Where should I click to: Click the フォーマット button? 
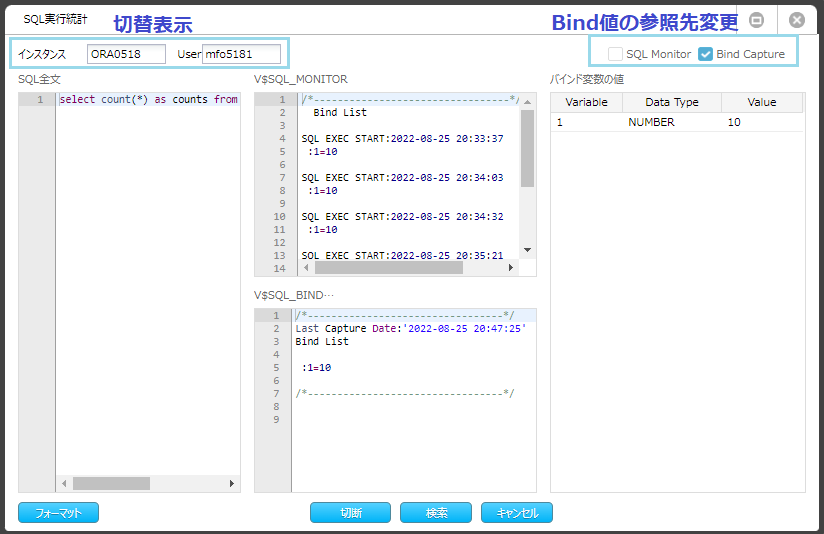pyautogui.click(x=58, y=513)
